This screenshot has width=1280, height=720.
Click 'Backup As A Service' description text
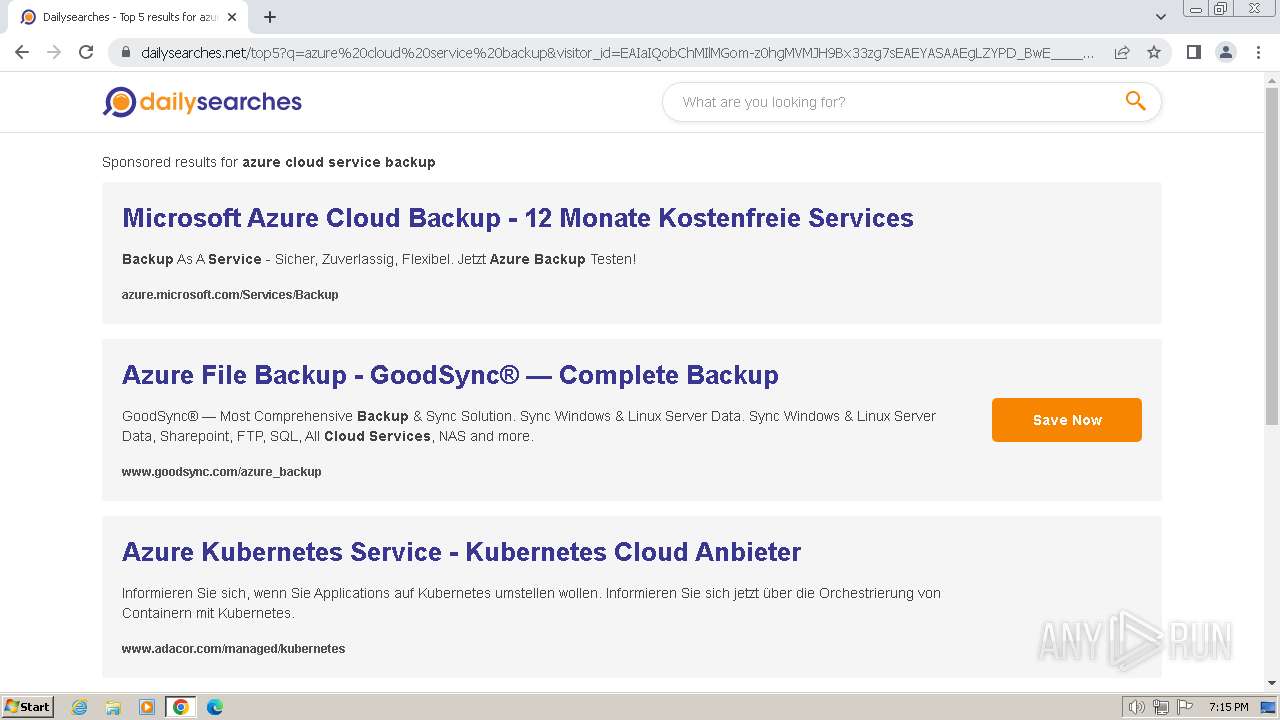point(379,259)
